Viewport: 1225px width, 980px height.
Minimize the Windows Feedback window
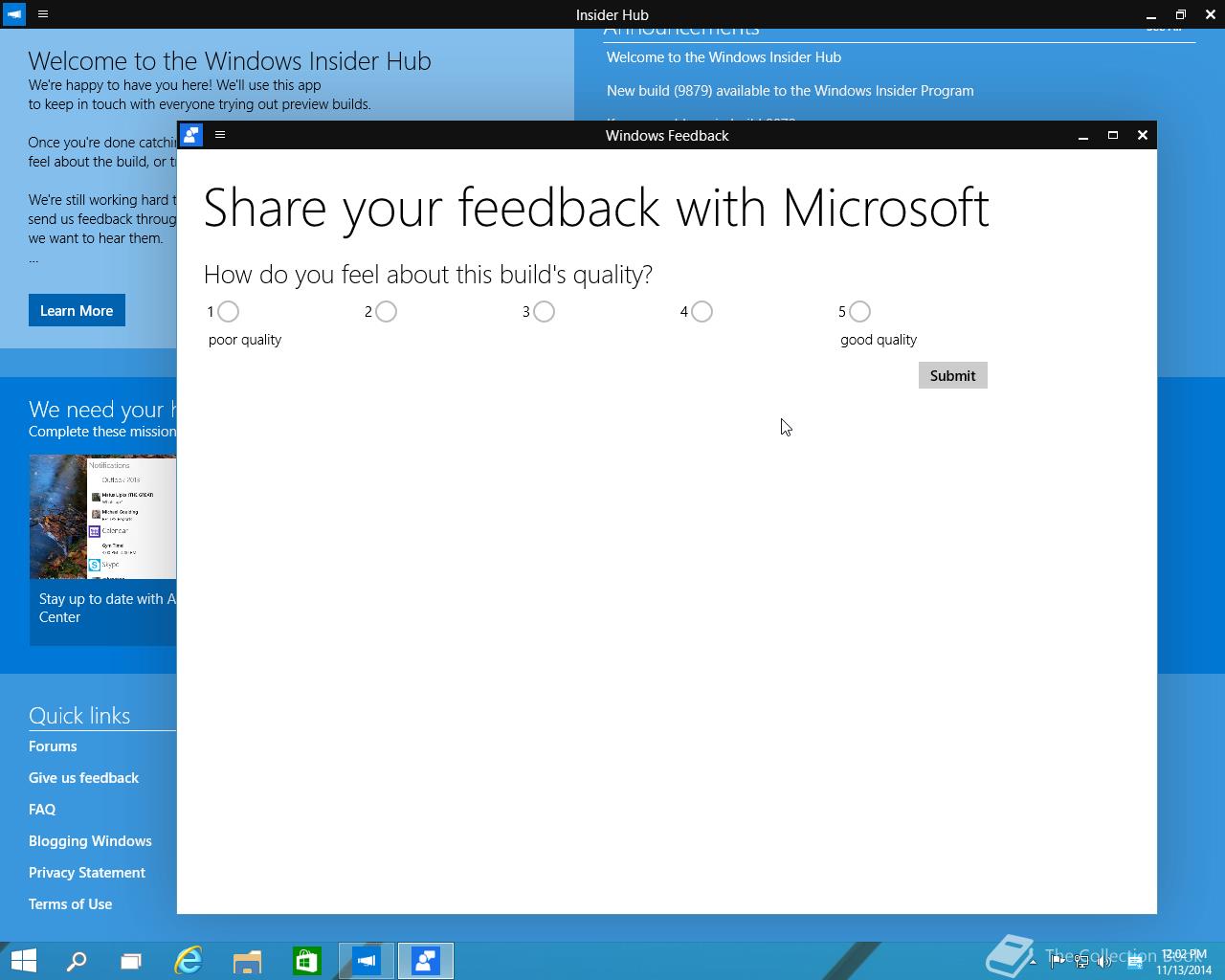pyautogui.click(x=1083, y=135)
